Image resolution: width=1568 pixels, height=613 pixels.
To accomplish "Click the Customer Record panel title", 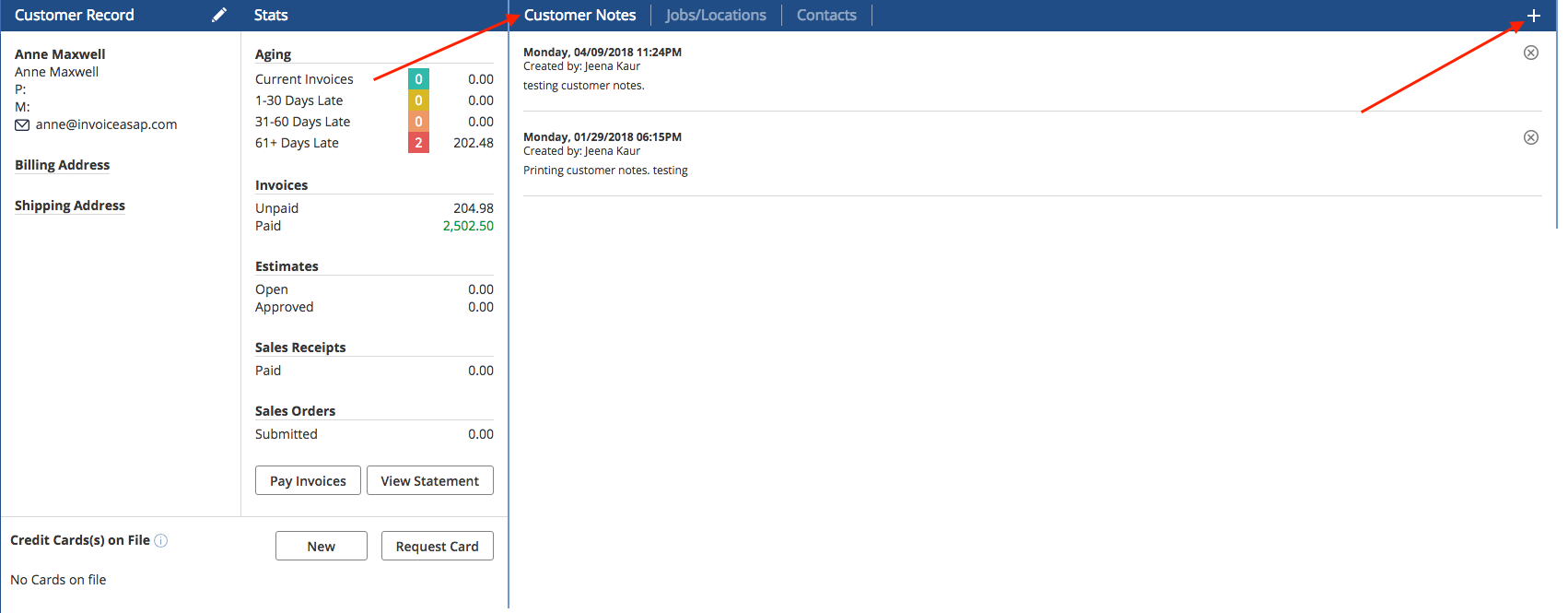I will click(75, 15).
